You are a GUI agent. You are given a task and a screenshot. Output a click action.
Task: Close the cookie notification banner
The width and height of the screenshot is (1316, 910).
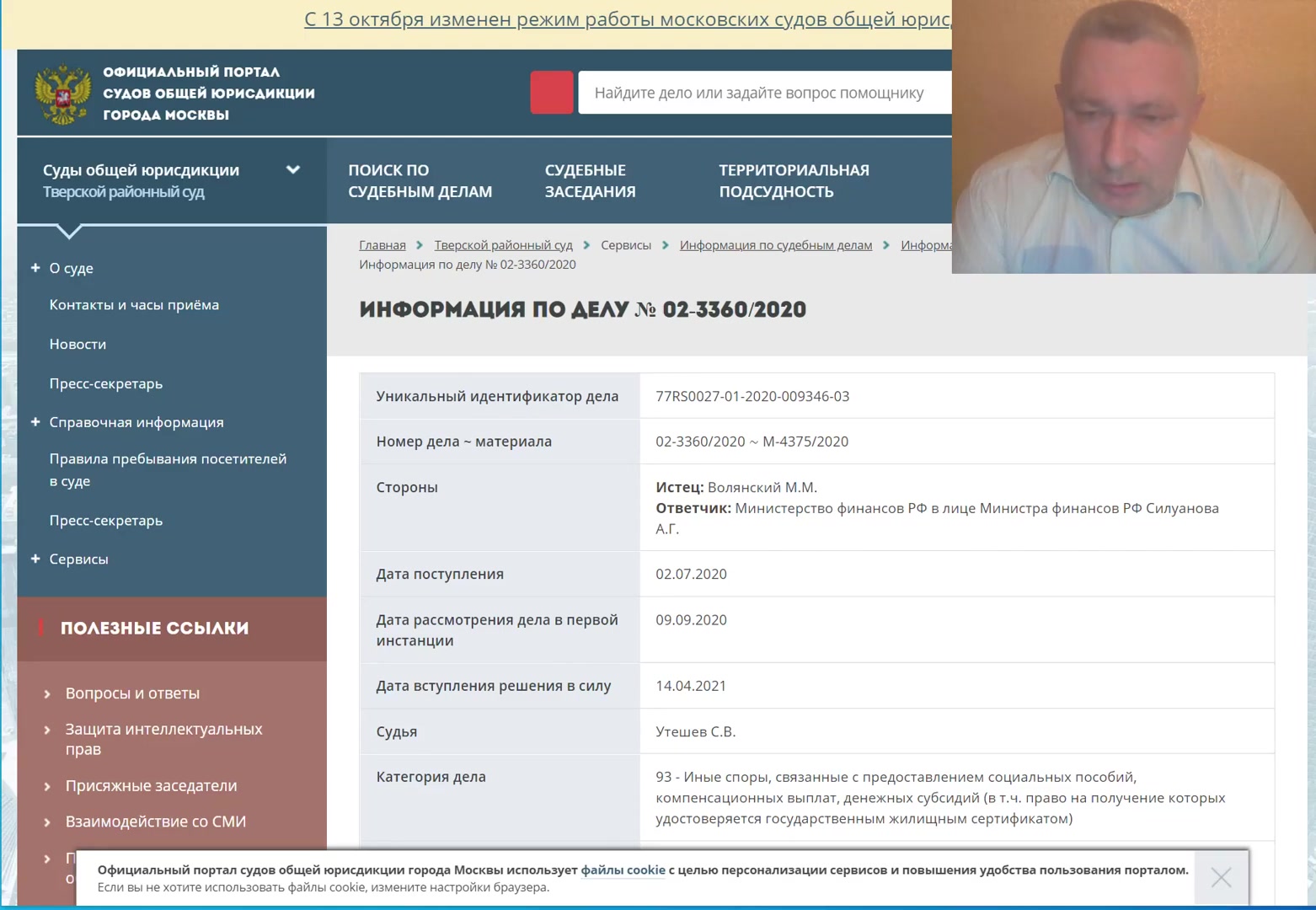point(1221,878)
